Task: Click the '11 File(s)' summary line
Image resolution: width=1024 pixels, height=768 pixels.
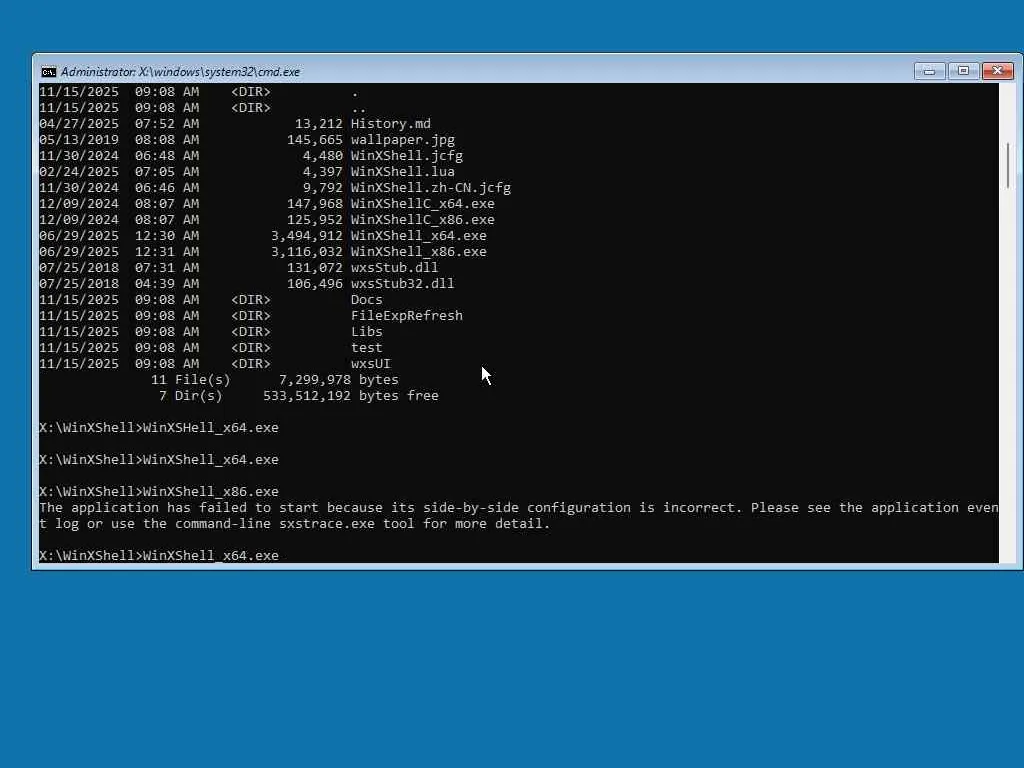Action: (x=191, y=379)
